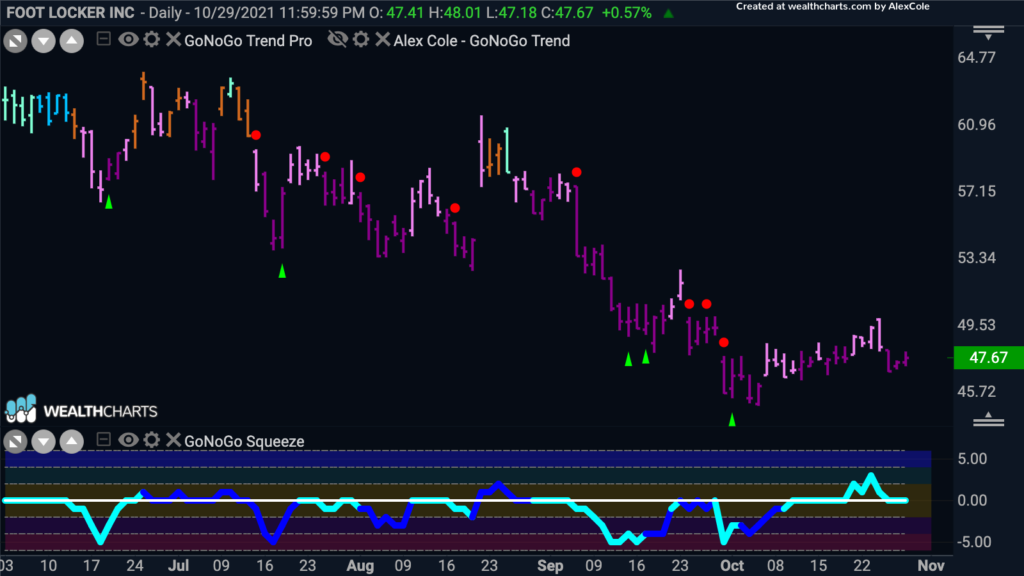Click the green 47.67 current price tag

[988, 357]
